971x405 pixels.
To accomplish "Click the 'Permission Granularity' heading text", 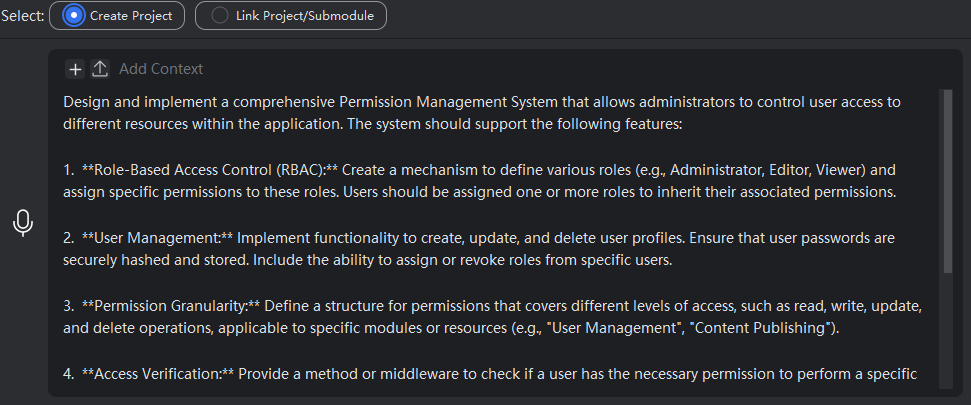I will tap(171, 306).
